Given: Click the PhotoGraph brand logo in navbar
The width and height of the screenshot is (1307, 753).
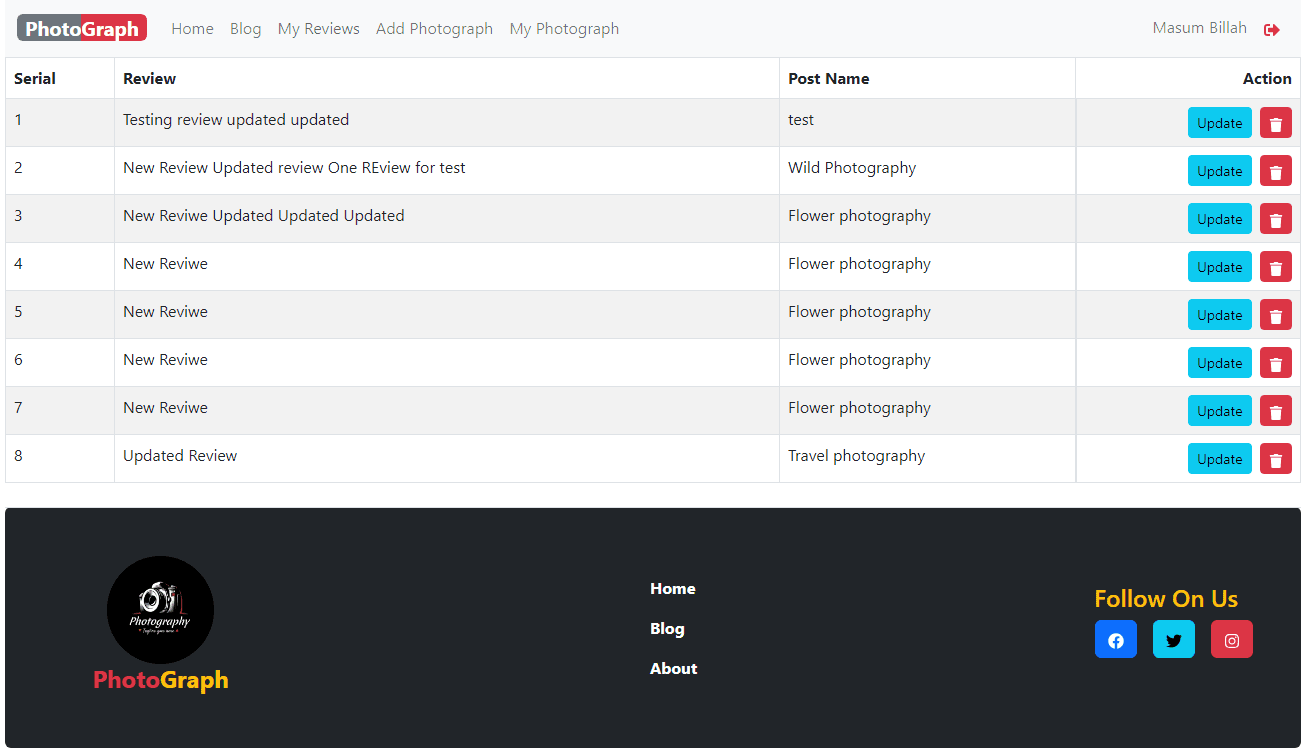Looking at the screenshot, I should (82, 29).
